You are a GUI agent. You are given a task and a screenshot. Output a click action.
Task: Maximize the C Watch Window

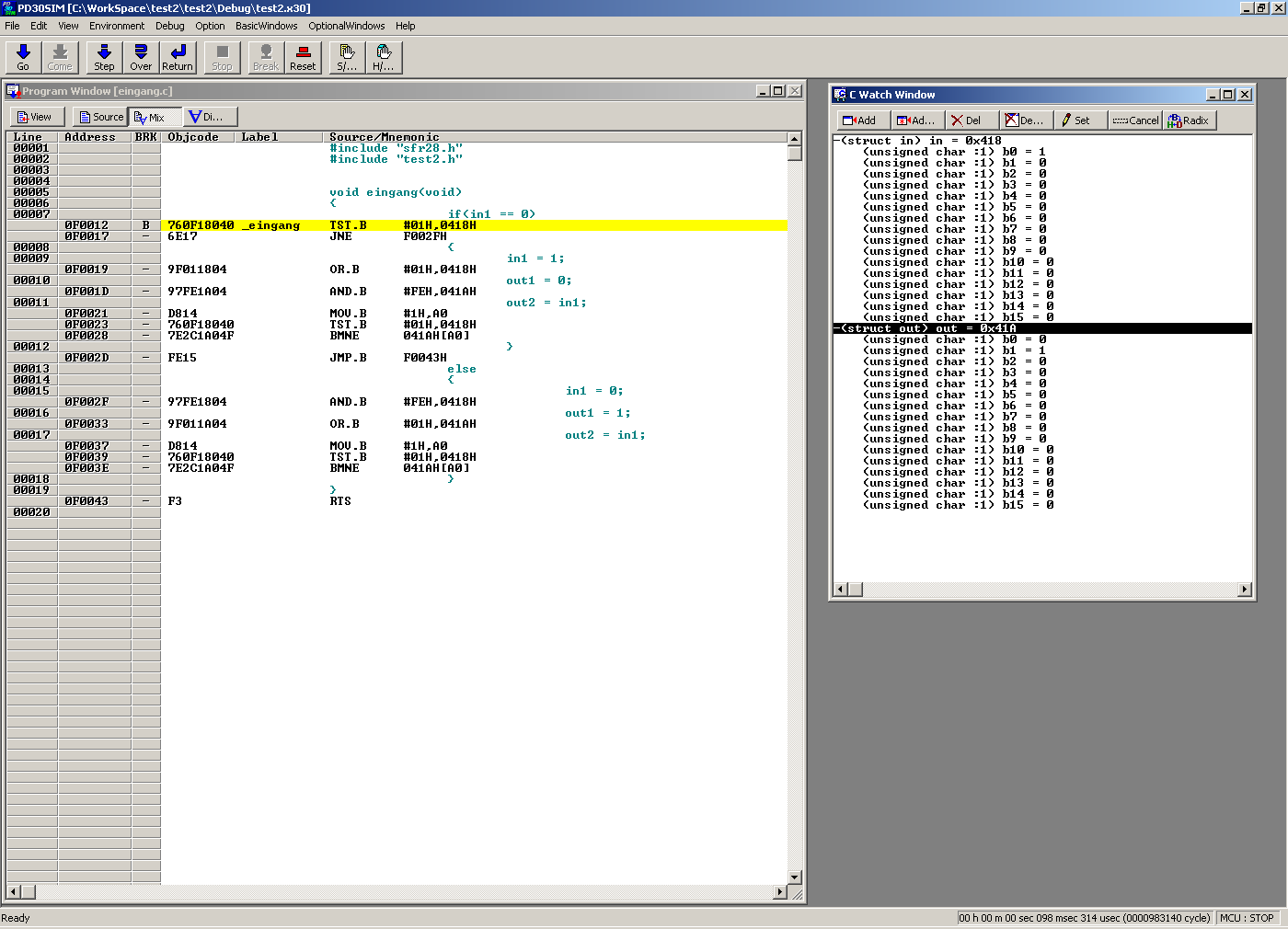tap(1228, 95)
